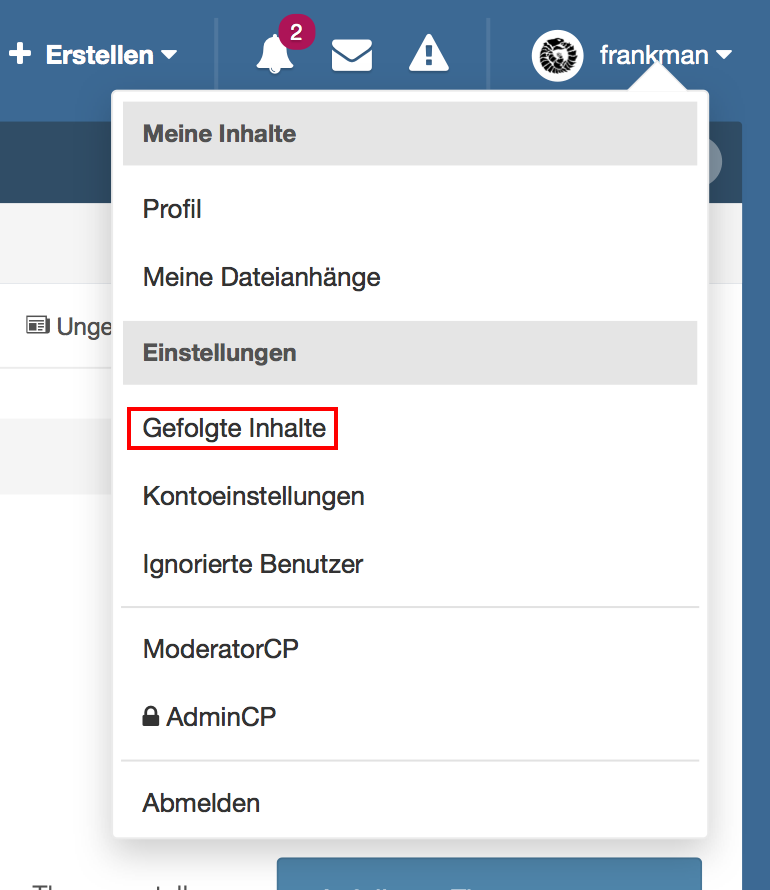Click the plus icon beside Erstellen

[x=20, y=54]
